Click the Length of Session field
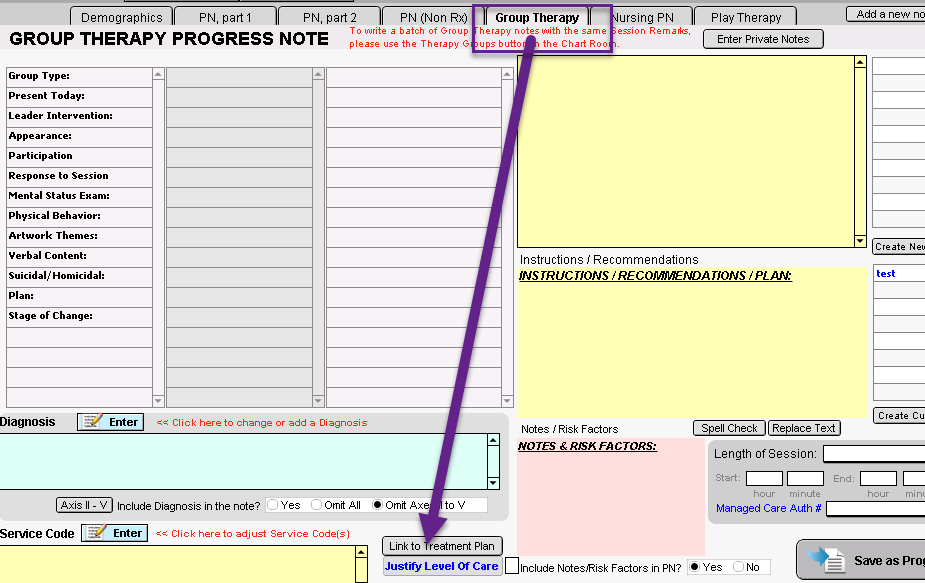925x583 pixels. (873, 454)
